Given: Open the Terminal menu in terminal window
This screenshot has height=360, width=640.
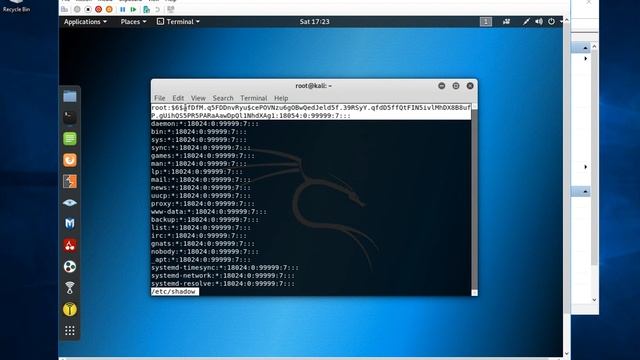Looking at the screenshot, I should tap(253, 98).
